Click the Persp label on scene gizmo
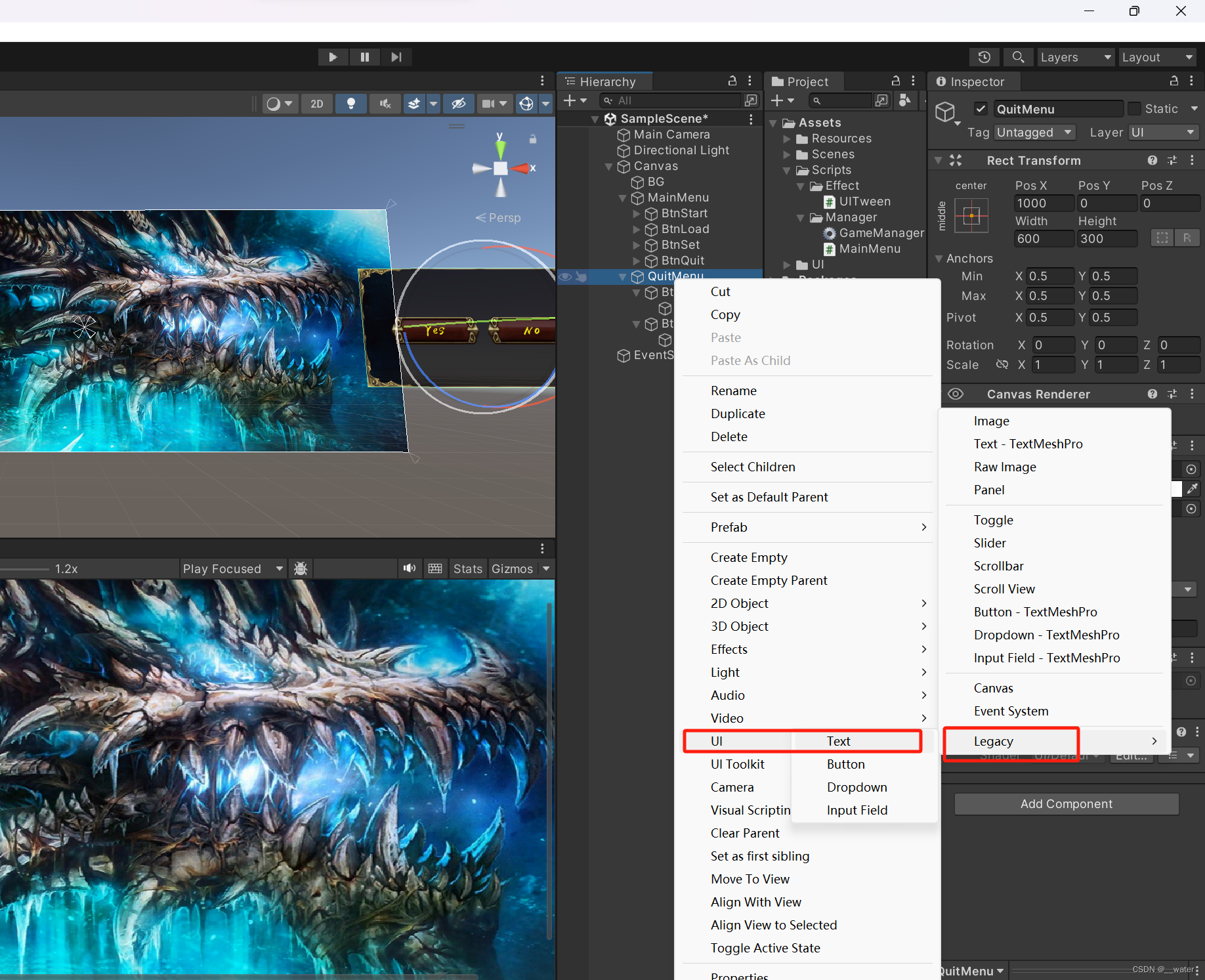 click(x=504, y=218)
